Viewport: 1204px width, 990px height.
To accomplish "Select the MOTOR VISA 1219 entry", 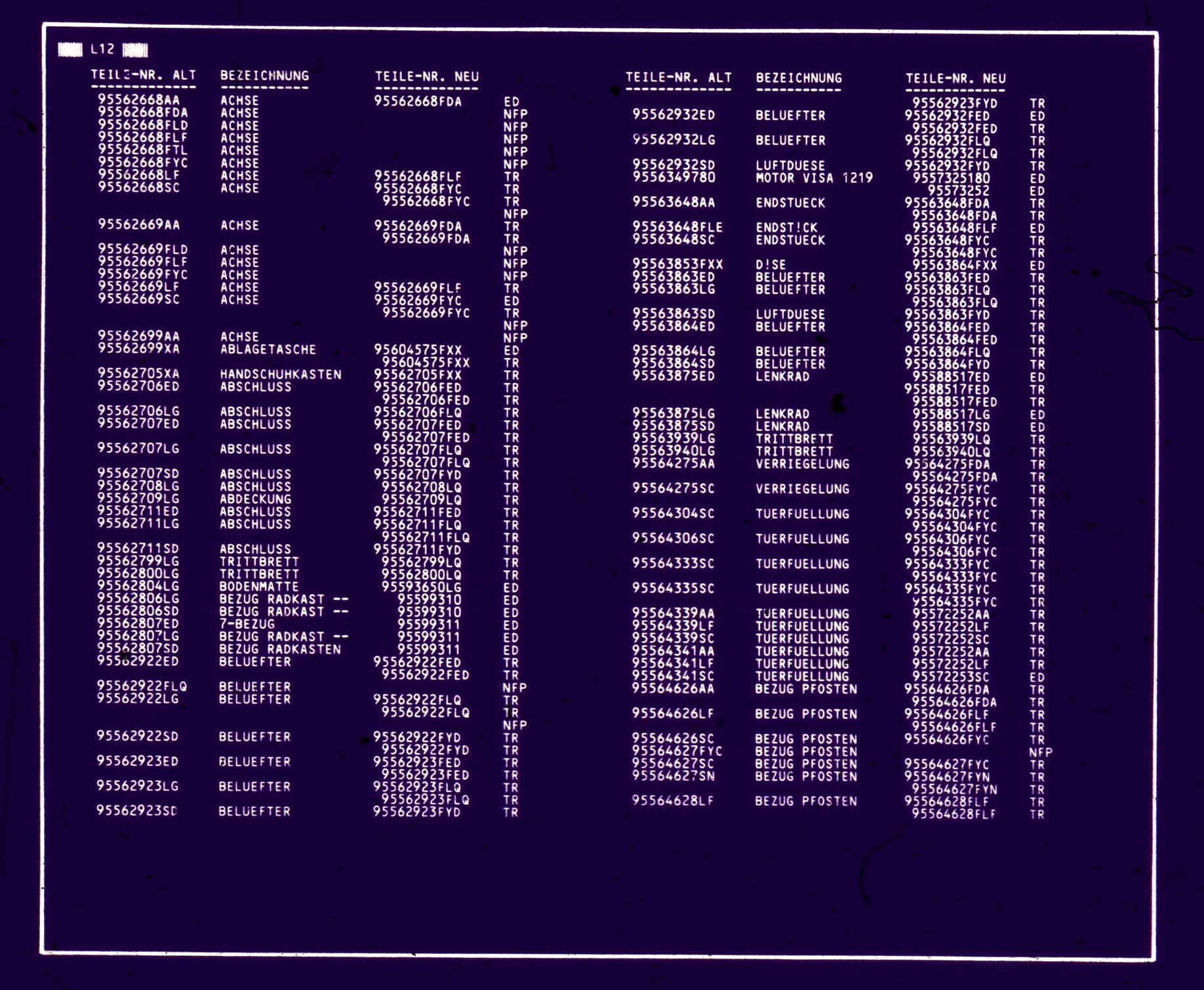I will click(x=814, y=178).
